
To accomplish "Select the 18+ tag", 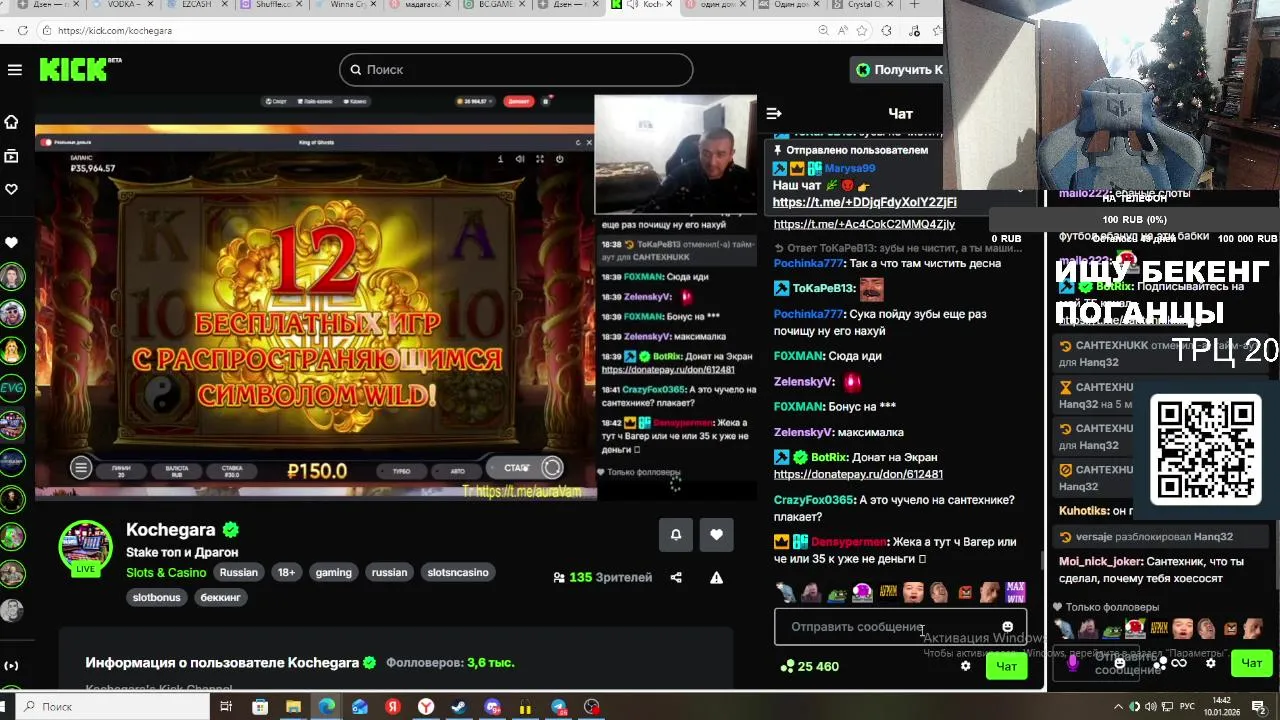I will pyautogui.click(x=286, y=572).
